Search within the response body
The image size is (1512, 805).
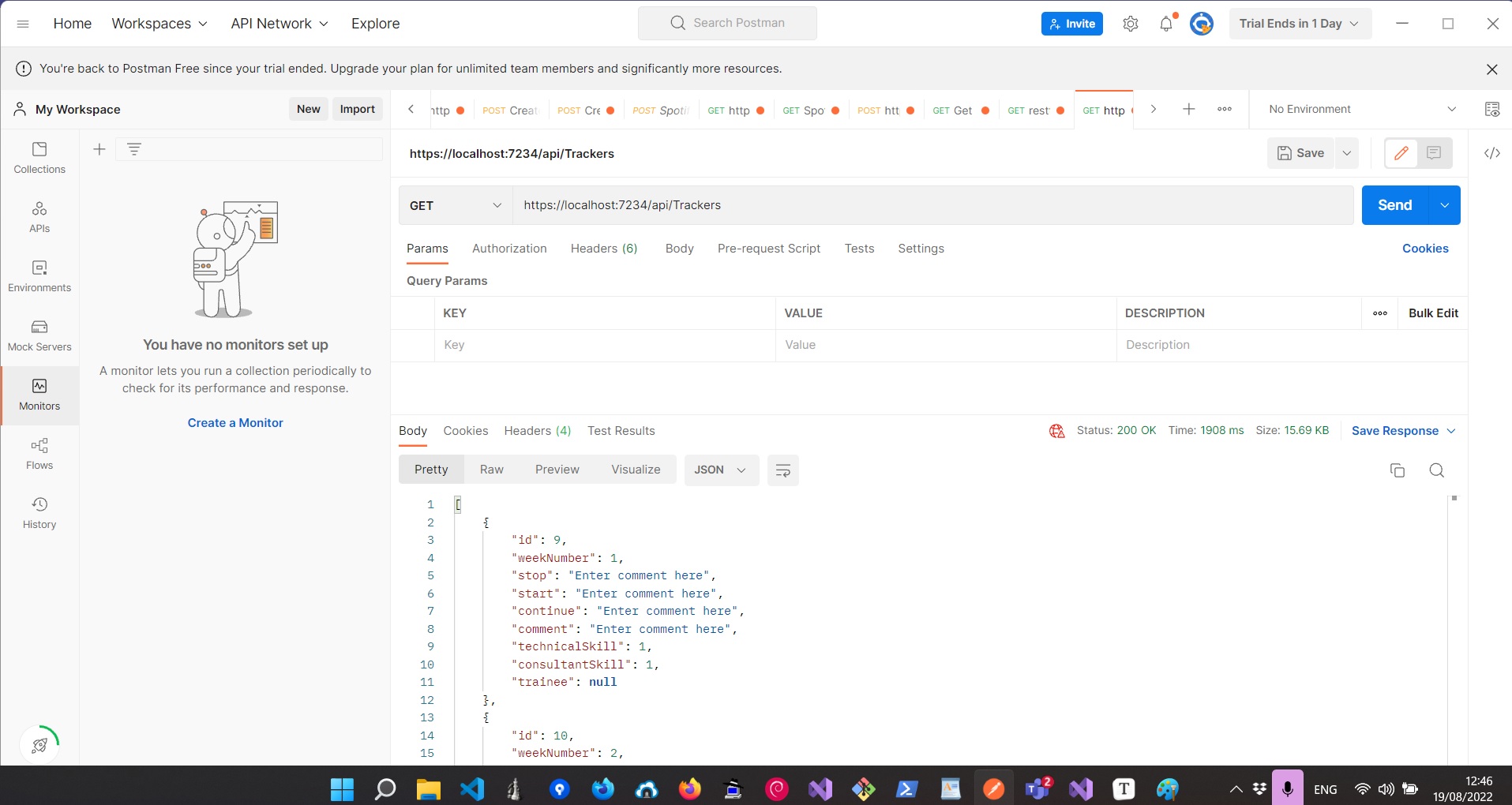point(1437,470)
